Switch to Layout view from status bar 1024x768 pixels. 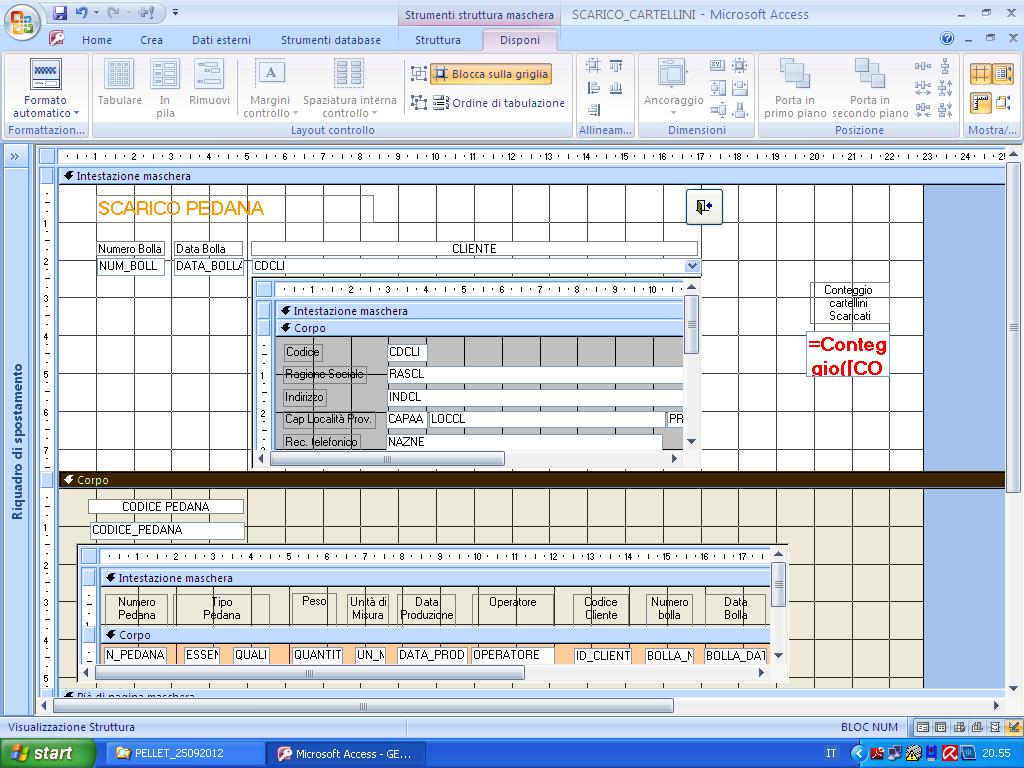pyautogui.click(x=995, y=727)
